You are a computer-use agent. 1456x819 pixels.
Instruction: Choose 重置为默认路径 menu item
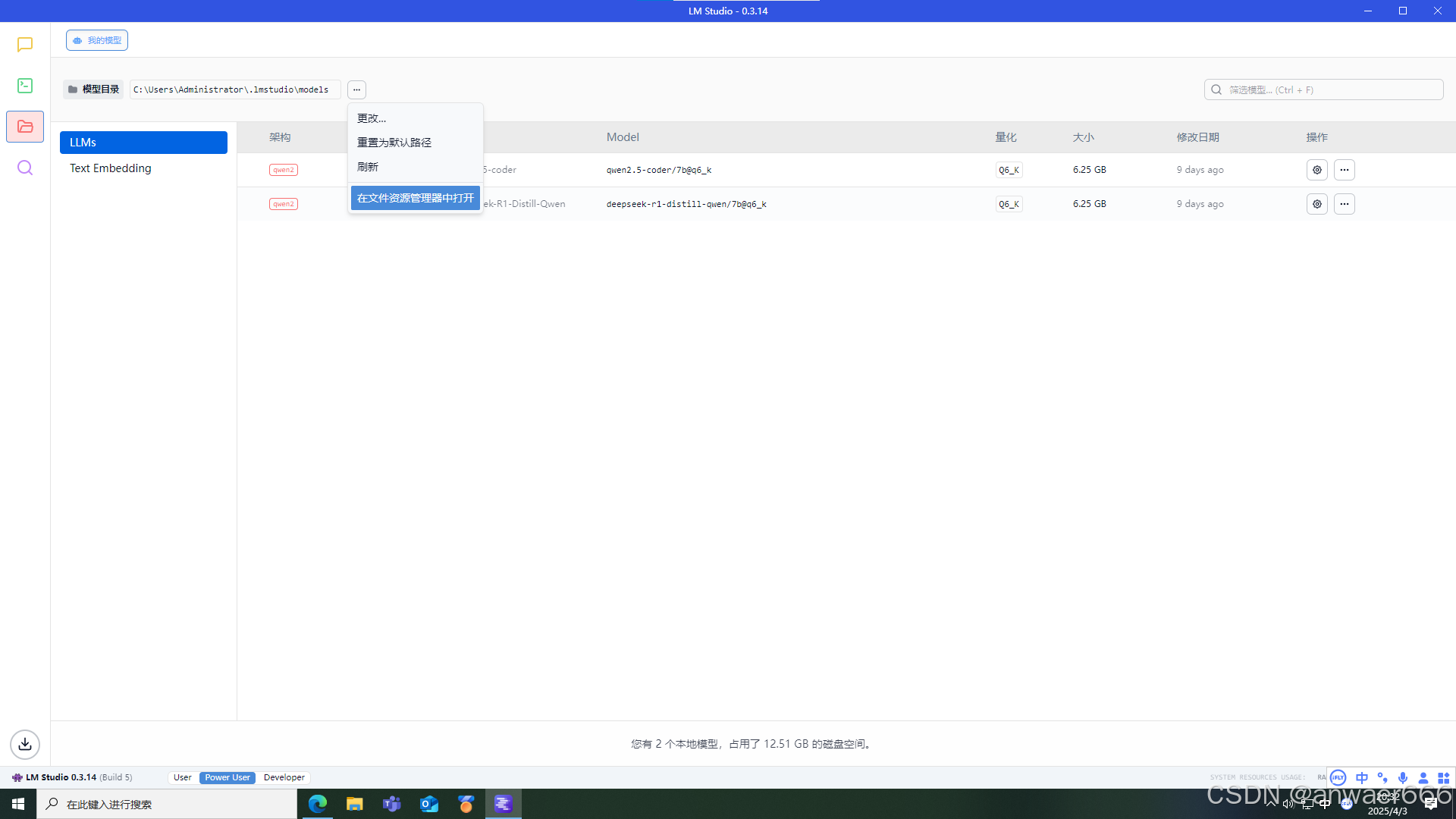point(394,143)
